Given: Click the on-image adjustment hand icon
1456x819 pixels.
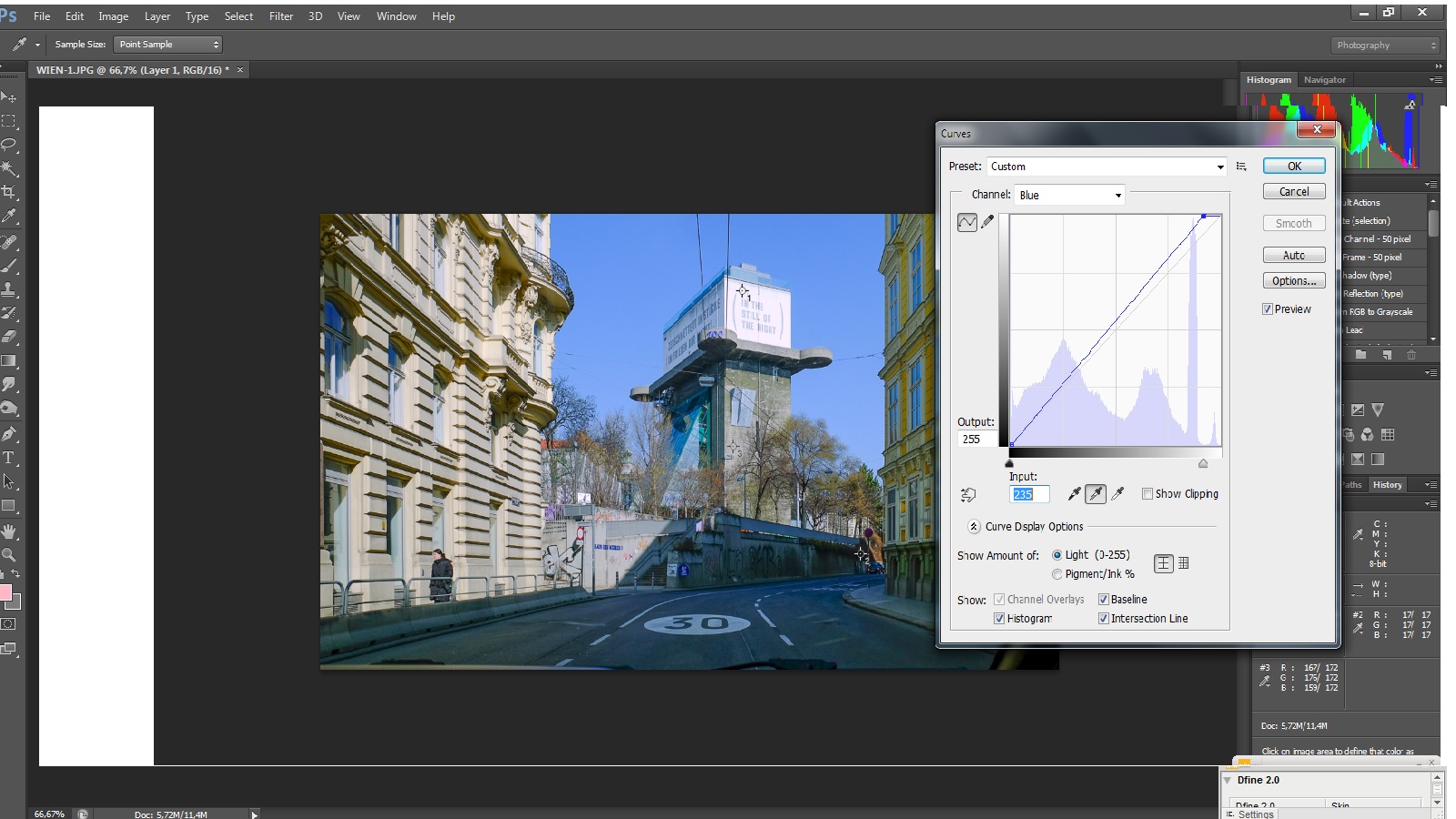Looking at the screenshot, I should point(968,495).
